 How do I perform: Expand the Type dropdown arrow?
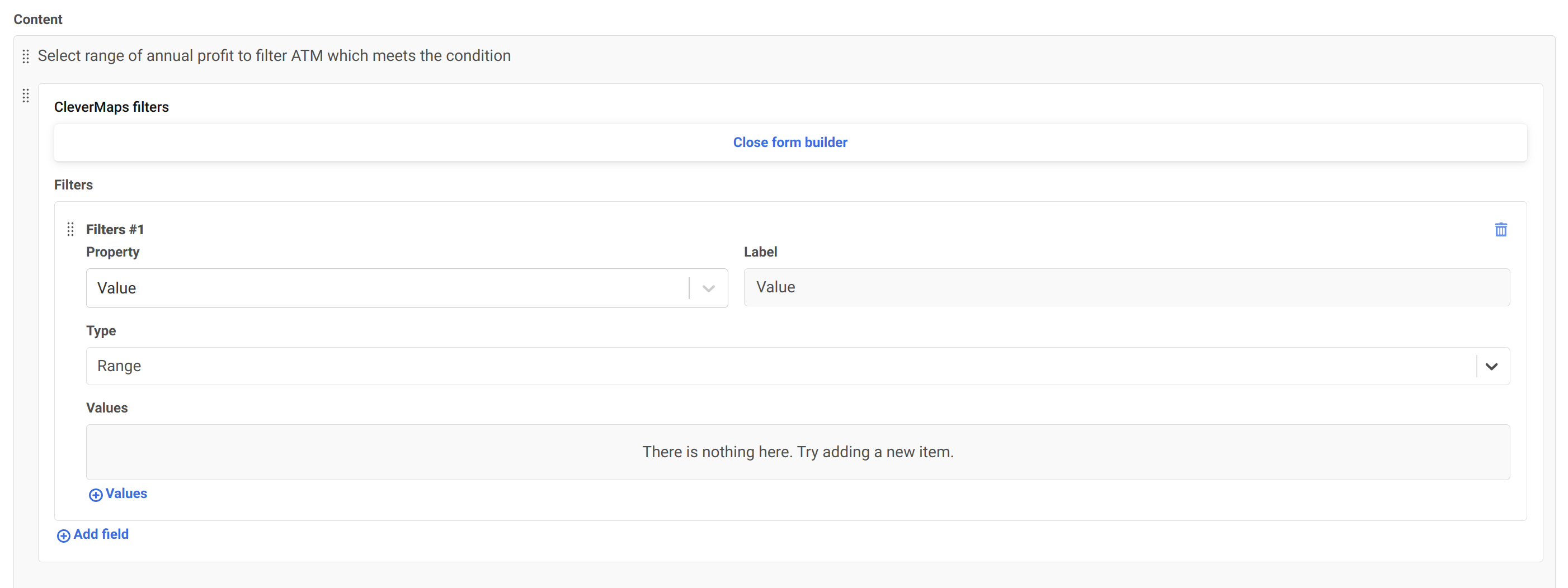point(1491,366)
